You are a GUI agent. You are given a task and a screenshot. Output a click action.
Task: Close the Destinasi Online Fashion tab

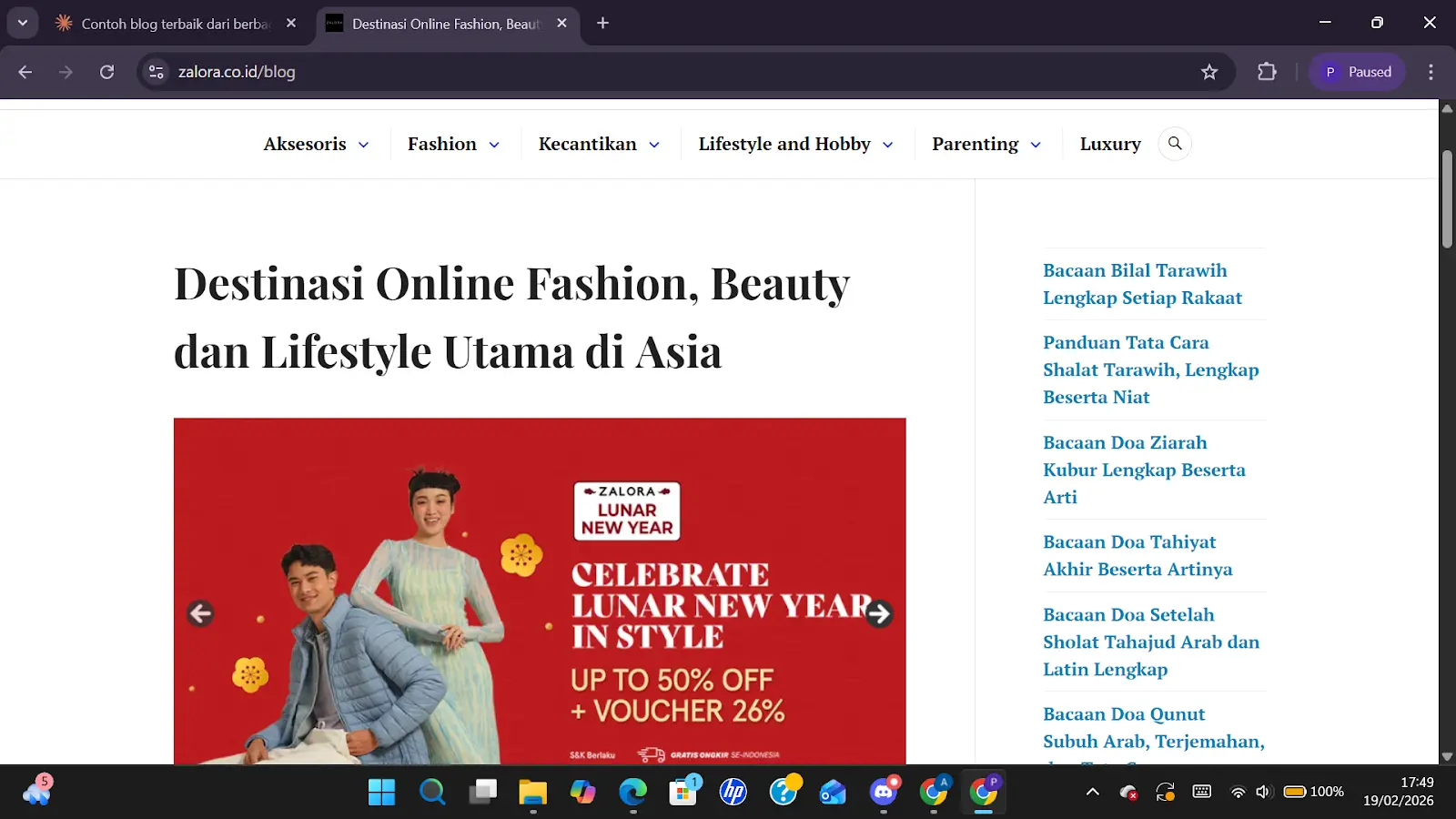point(561,24)
